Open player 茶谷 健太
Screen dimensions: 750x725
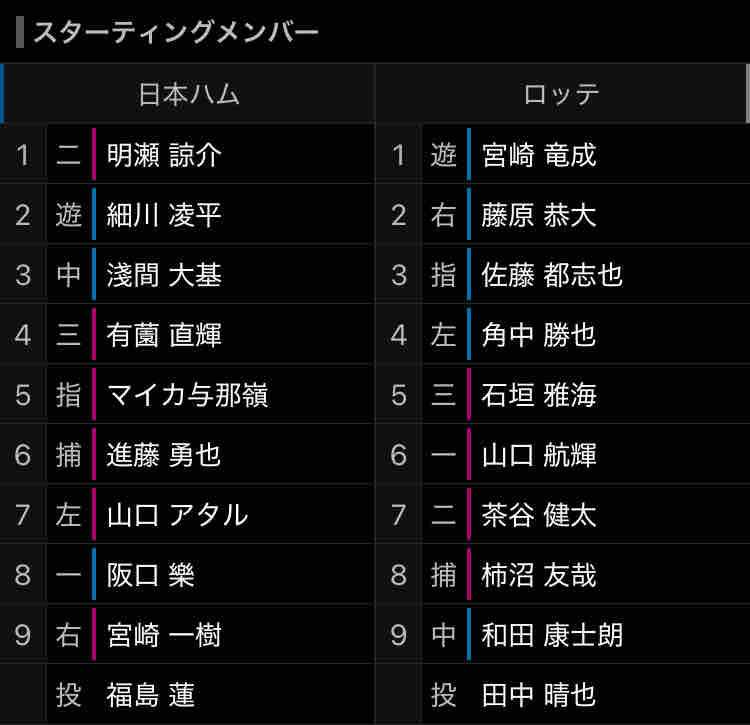tap(539, 515)
